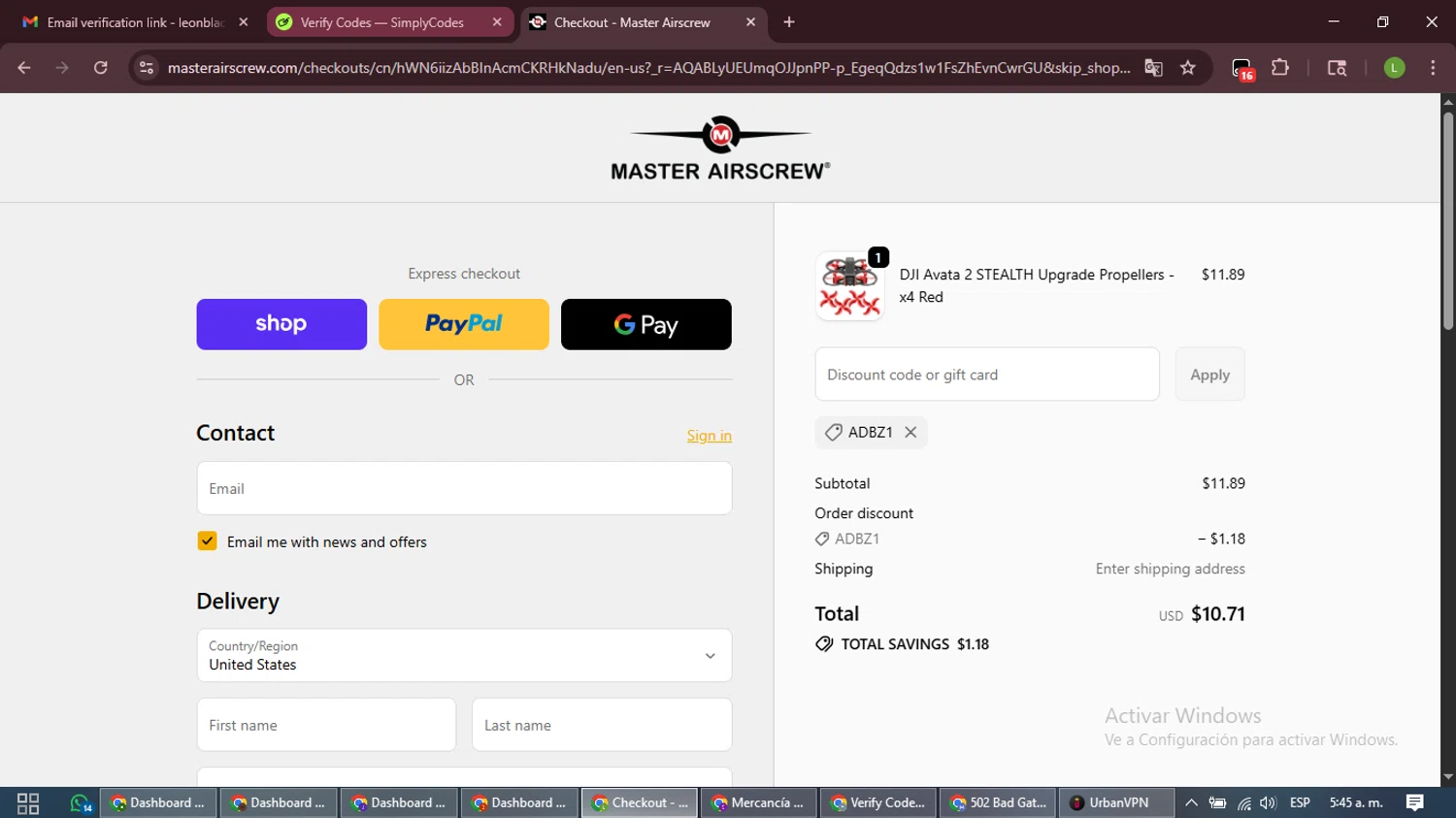Open the side panel search icon

(1337, 68)
